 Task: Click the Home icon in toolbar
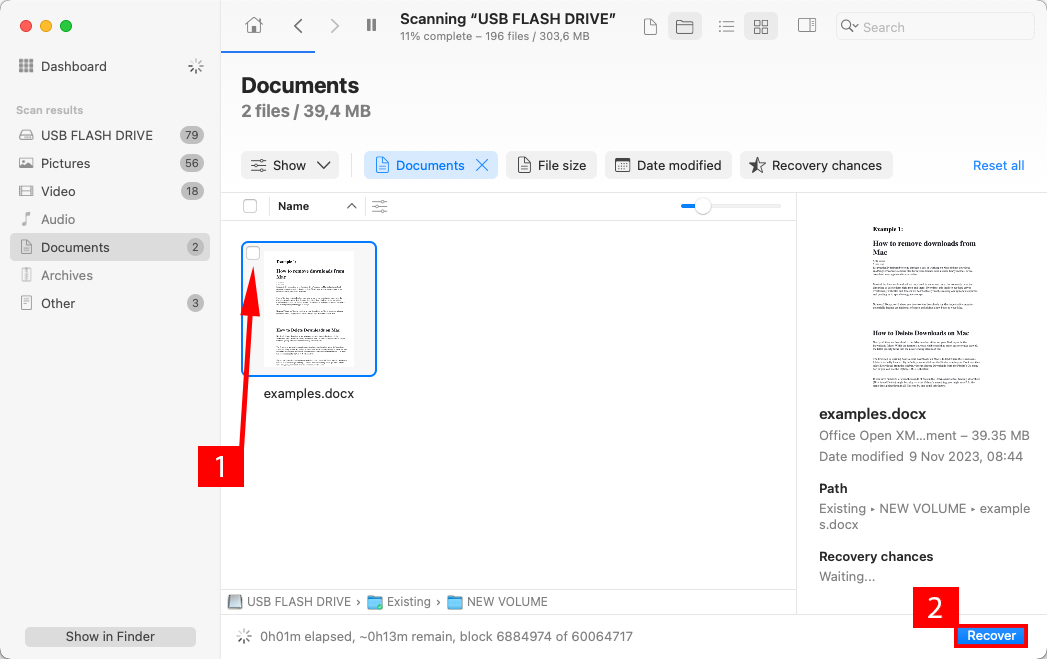tap(255, 26)
